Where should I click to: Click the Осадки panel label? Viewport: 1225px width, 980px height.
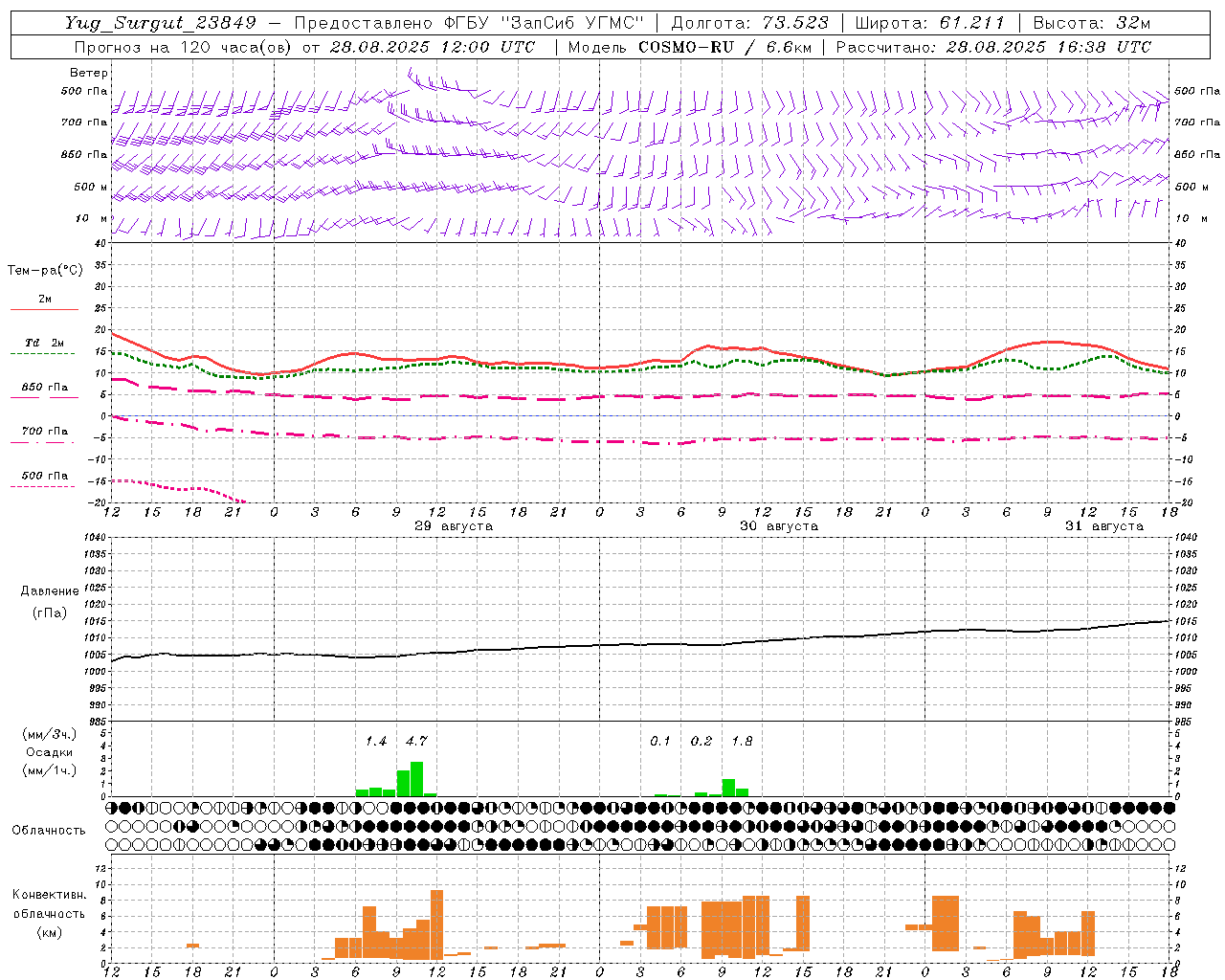click(49, 752)
